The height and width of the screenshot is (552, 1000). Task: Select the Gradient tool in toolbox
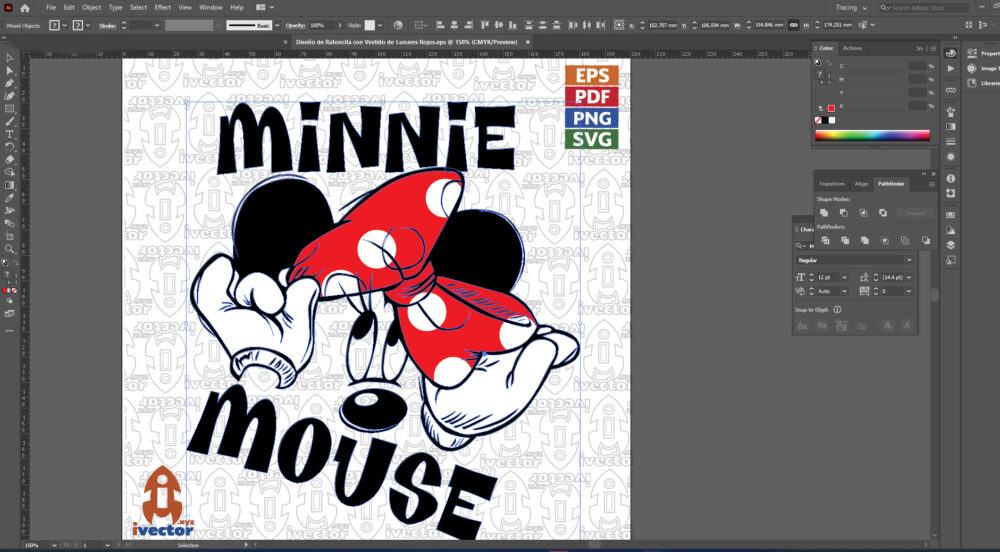click(10, 185)
